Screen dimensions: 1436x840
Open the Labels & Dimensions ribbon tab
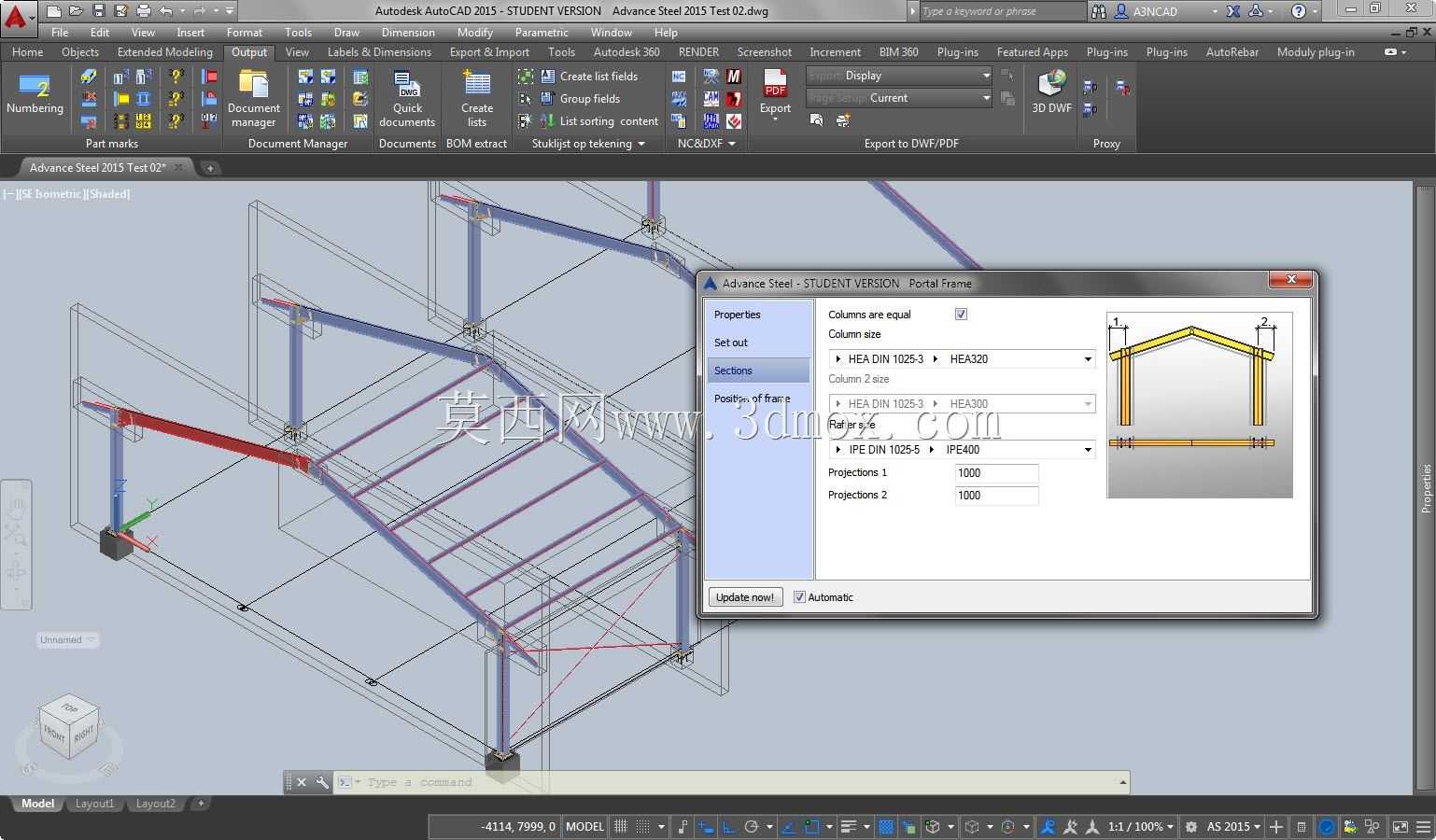click(x=379, y=52)
